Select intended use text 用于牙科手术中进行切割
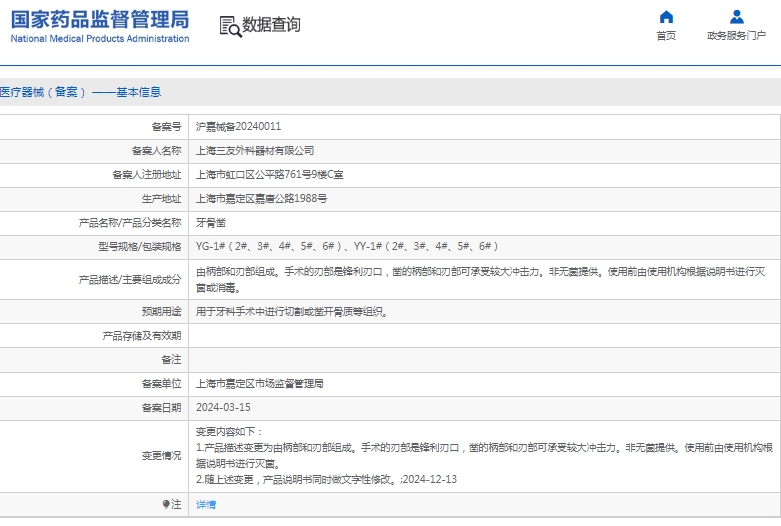Screen dimensions: 781x526 pos(292,312)
